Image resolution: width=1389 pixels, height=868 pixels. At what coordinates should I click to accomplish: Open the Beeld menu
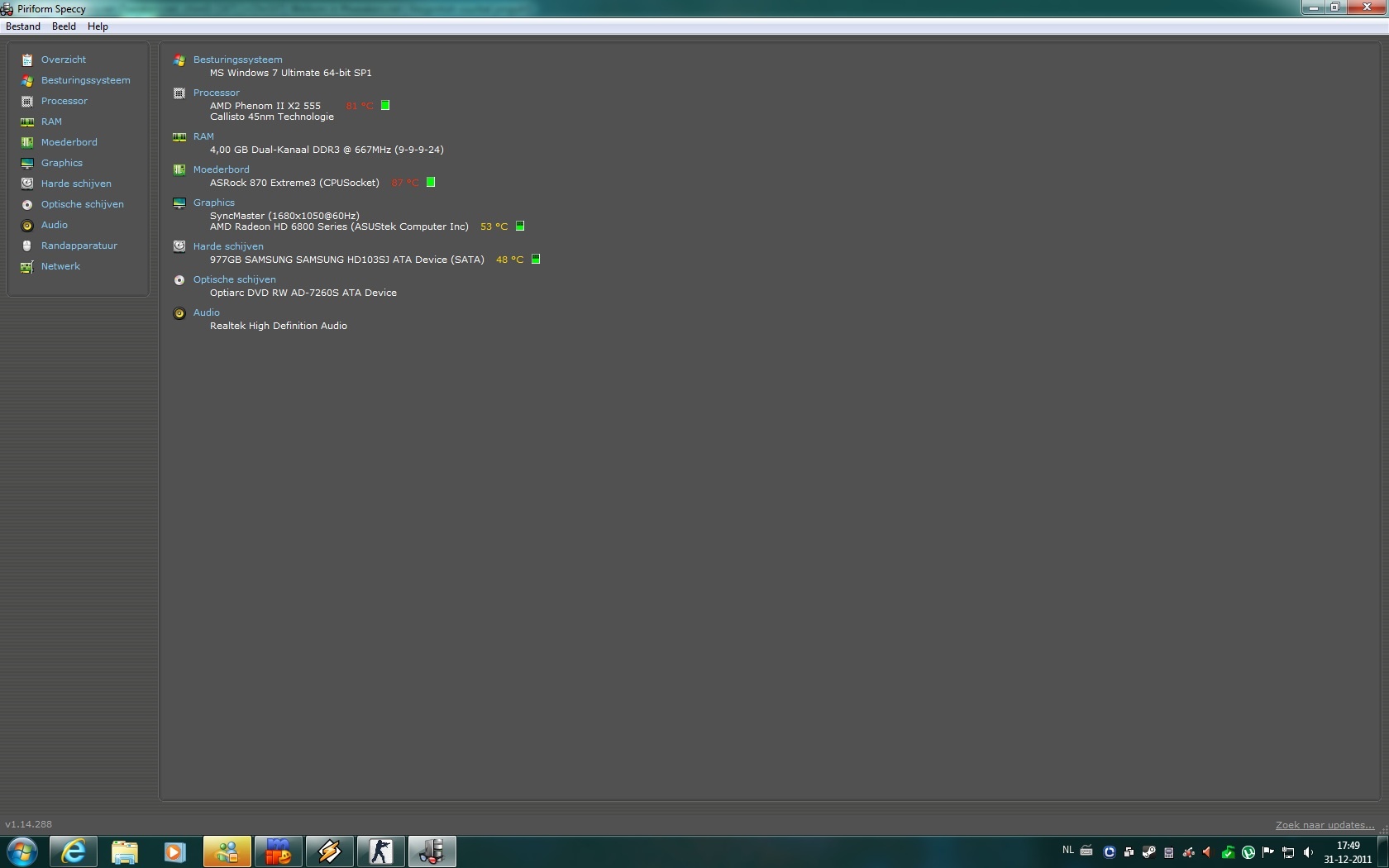pyautogui.click(x=64, y=26)
